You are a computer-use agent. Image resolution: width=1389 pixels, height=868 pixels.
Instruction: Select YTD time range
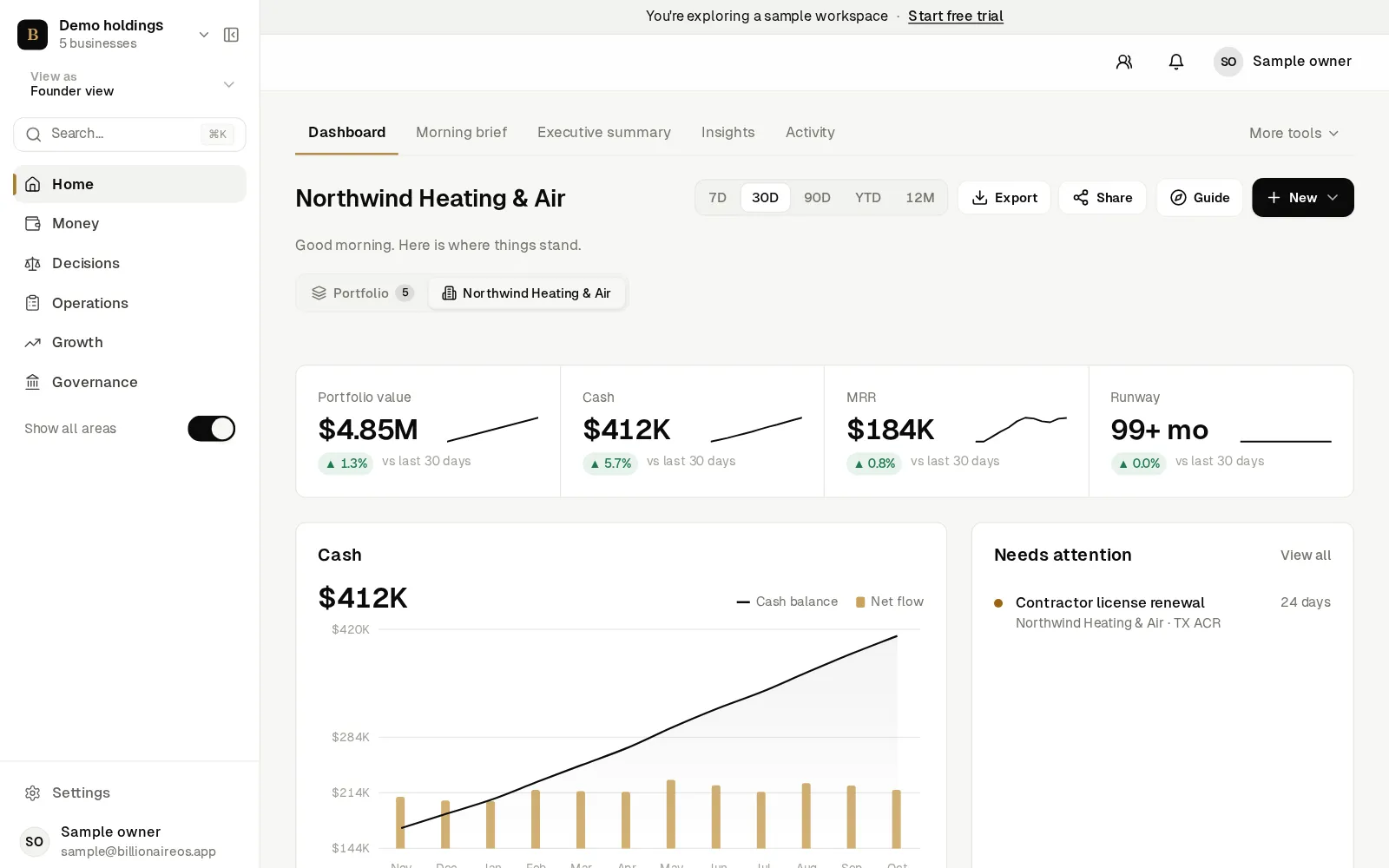coord(868,198)
